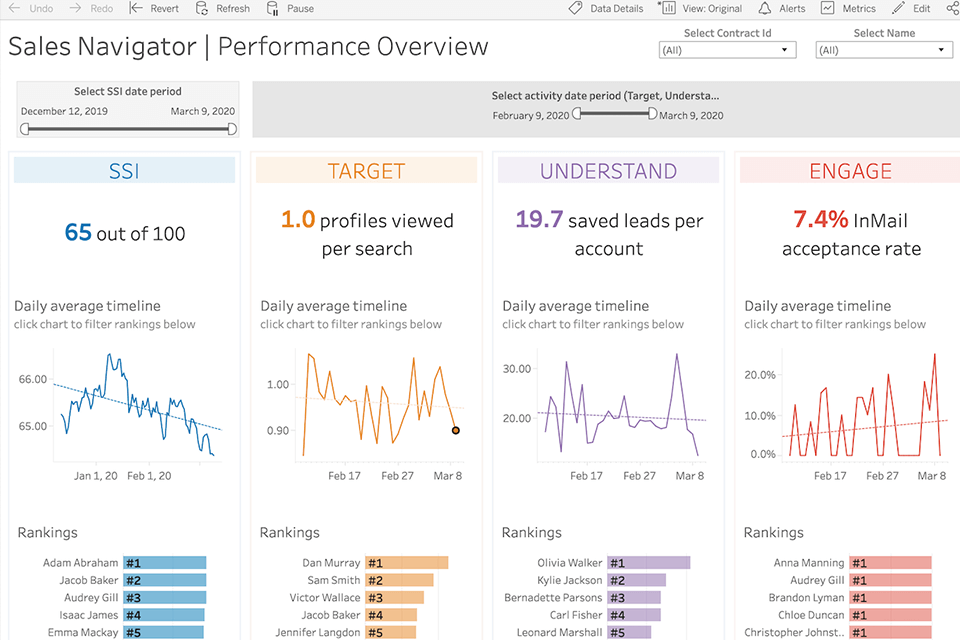This screenshot has width=960, height=640.
Task: Select Christopher Johnst.. #1 red bar
Action: click(x=891, y=633)
